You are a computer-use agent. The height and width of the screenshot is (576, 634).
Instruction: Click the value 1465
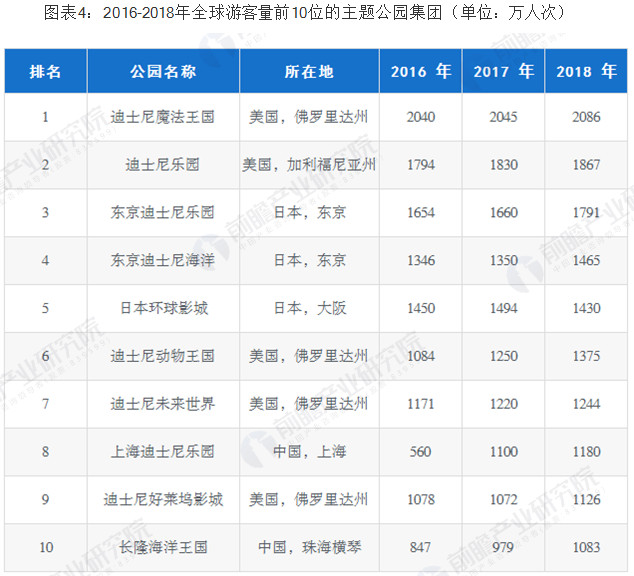(586, 260)
